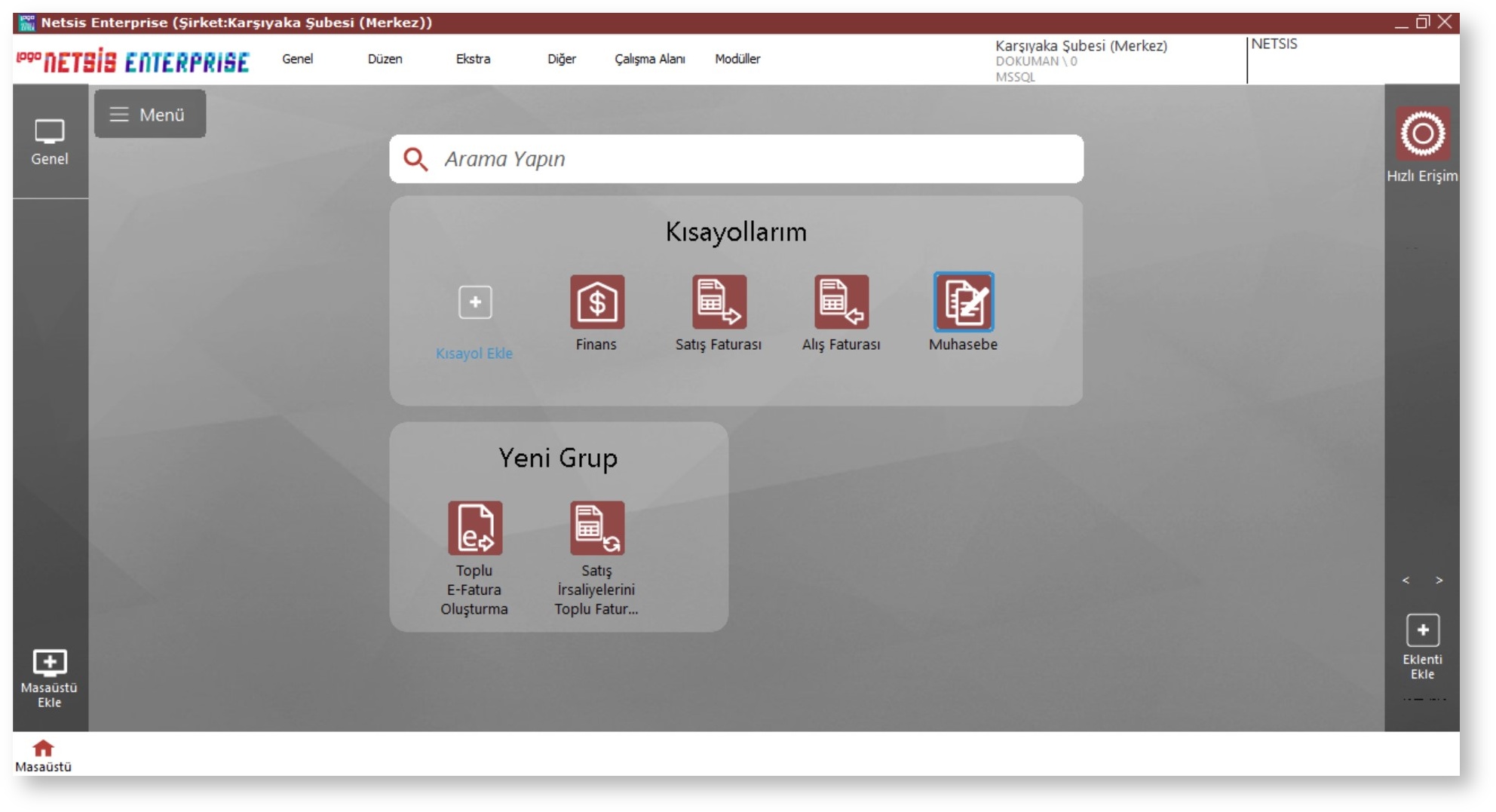
Task: Open the Finans shortcut icon
Action: coord(596,302)
